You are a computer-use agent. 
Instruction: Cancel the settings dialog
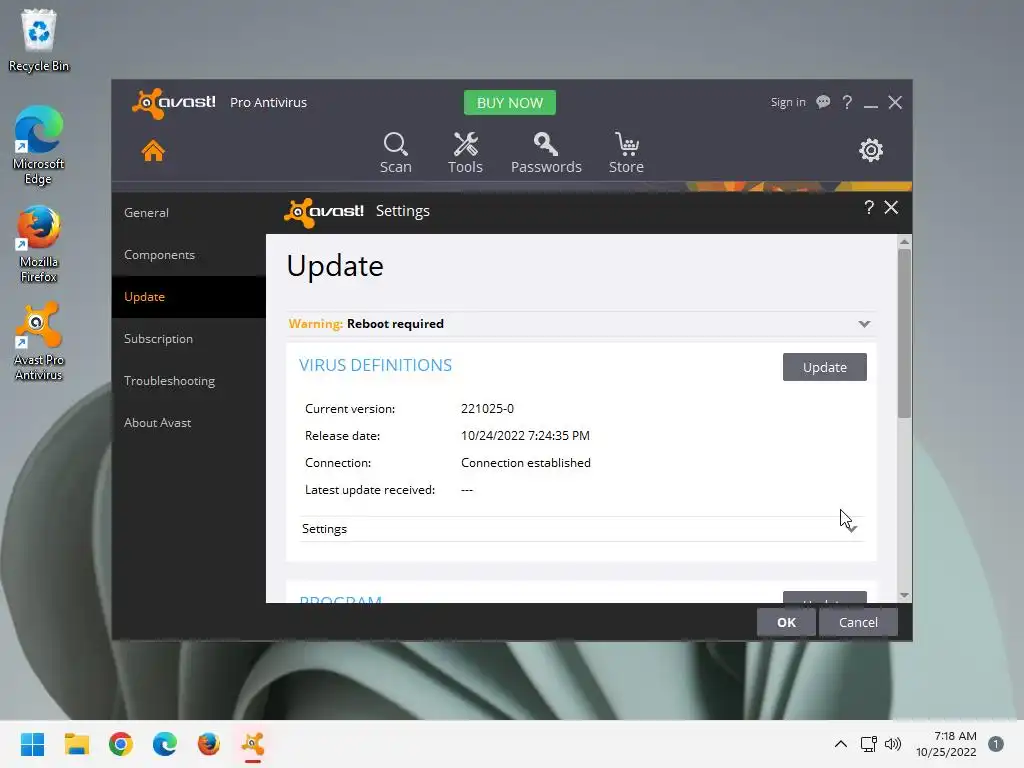(858, 622)
